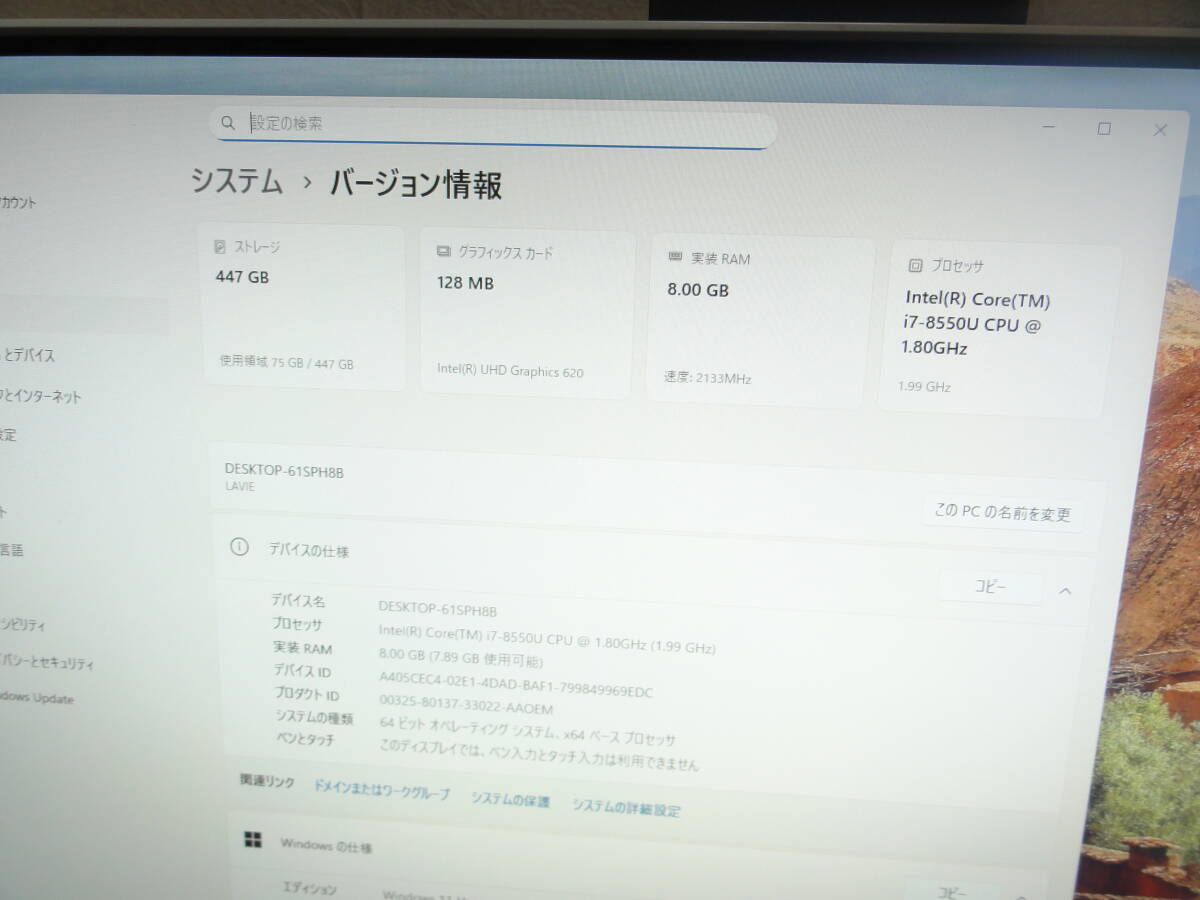The width and height of the screenshot is (1200, 900).
Task: Select the システムの種類 64 ビット value
Action: pyautogui.click(x=527, y=731)
